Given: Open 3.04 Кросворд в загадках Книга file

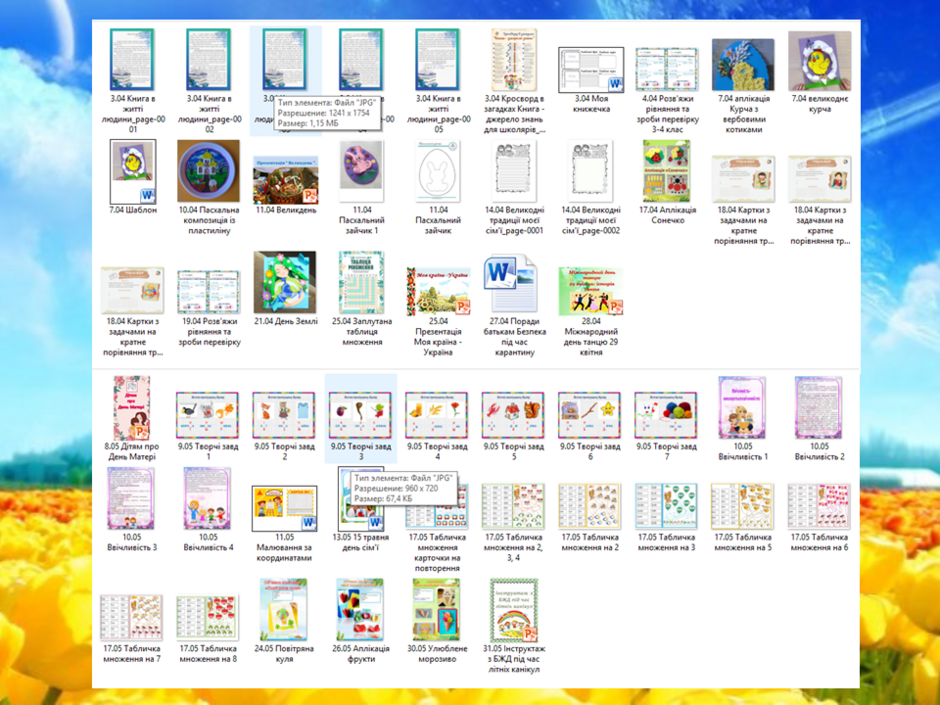Looking at the screenshot, I should [x=514, y=60].
